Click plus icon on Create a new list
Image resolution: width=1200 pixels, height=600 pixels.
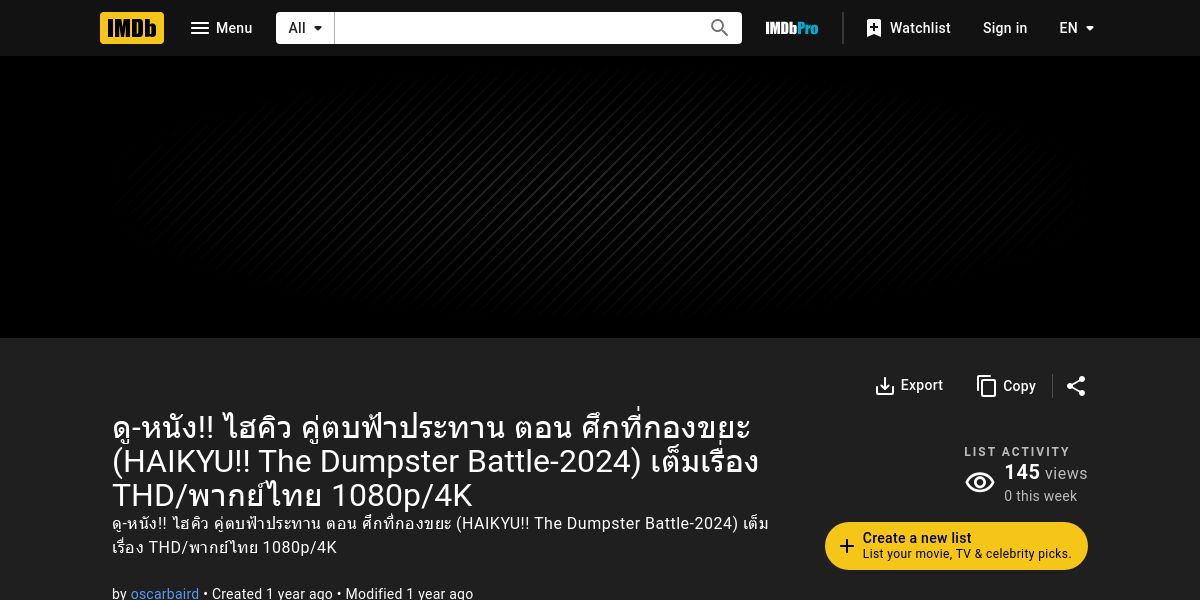pos(847,546)
